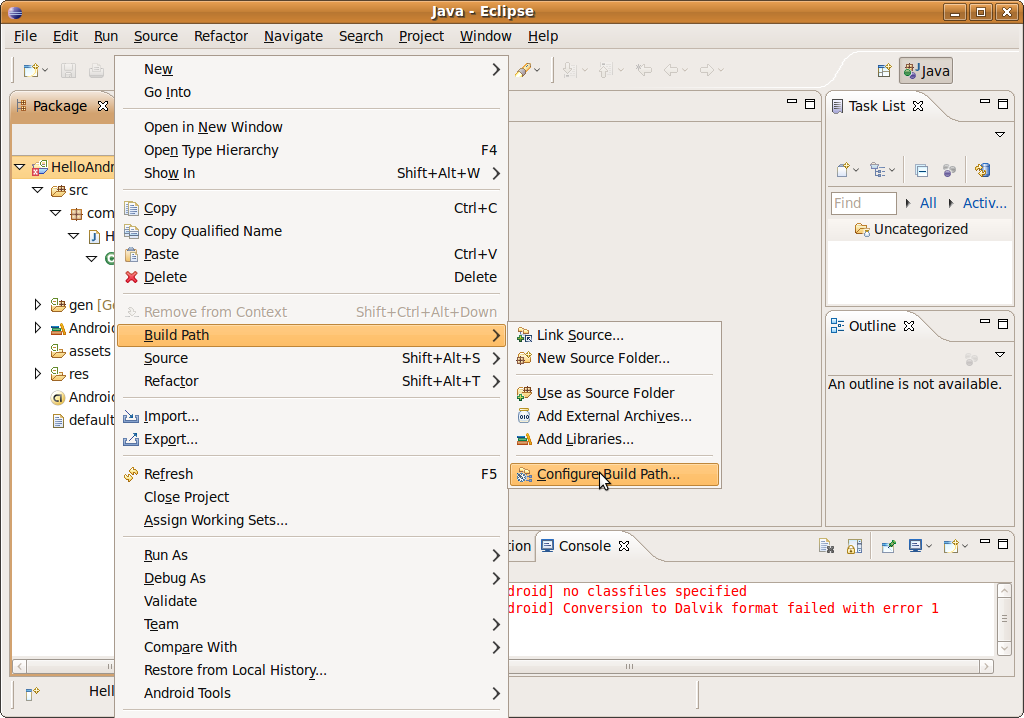Click the New wizard toolbar icon
The width and height of the screenshot is (1024, 718).
pos(31,70)
